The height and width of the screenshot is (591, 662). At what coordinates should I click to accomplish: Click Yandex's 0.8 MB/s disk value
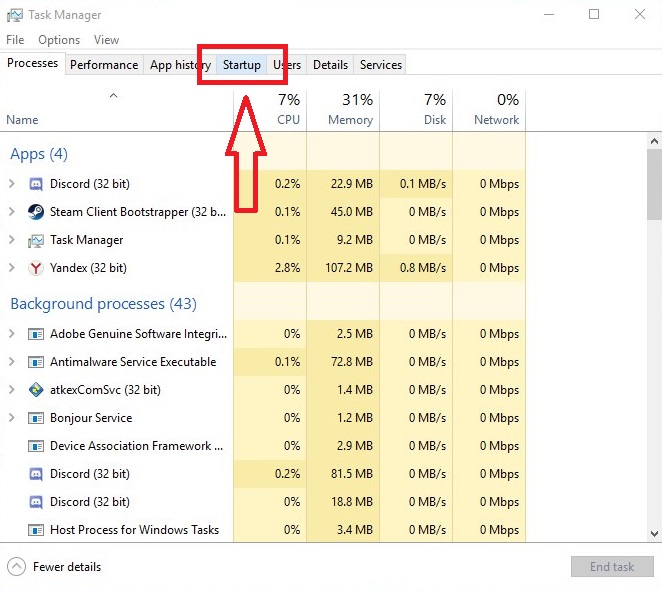pyautogui.click(x=423, y=268)
